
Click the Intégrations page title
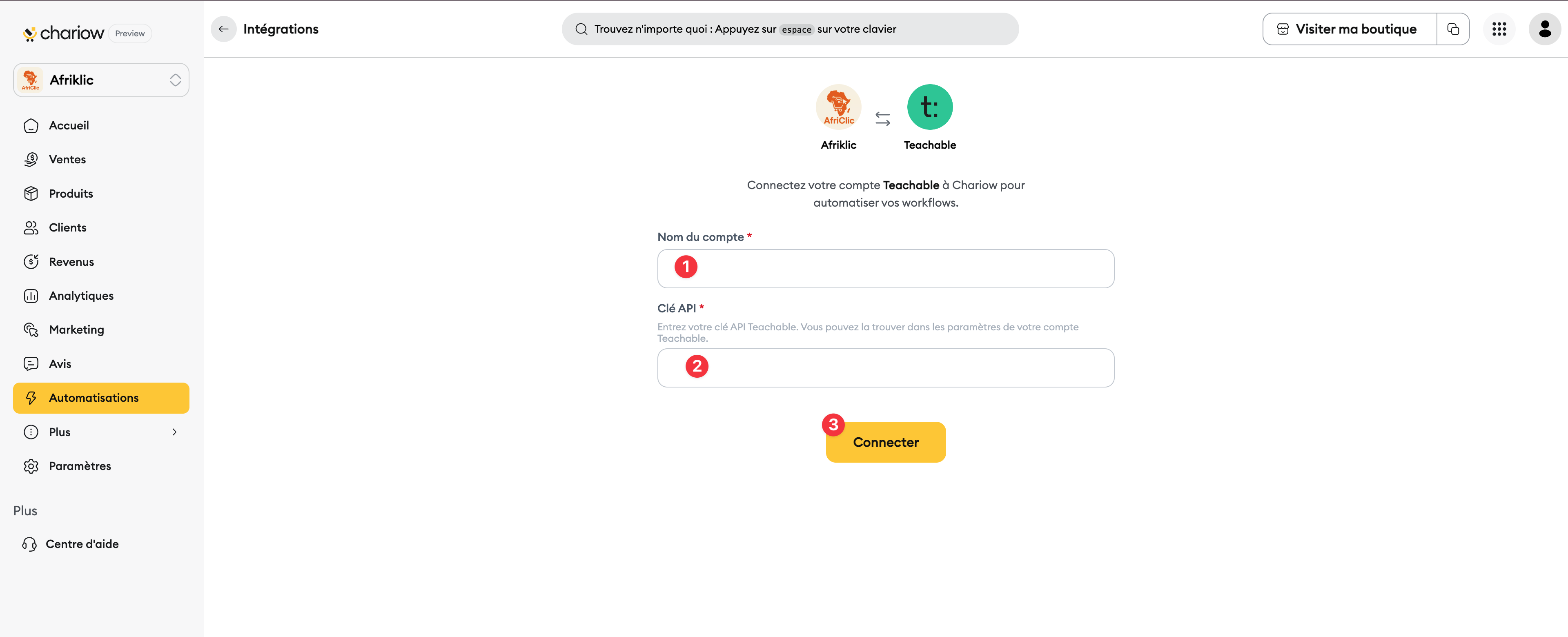281,29
